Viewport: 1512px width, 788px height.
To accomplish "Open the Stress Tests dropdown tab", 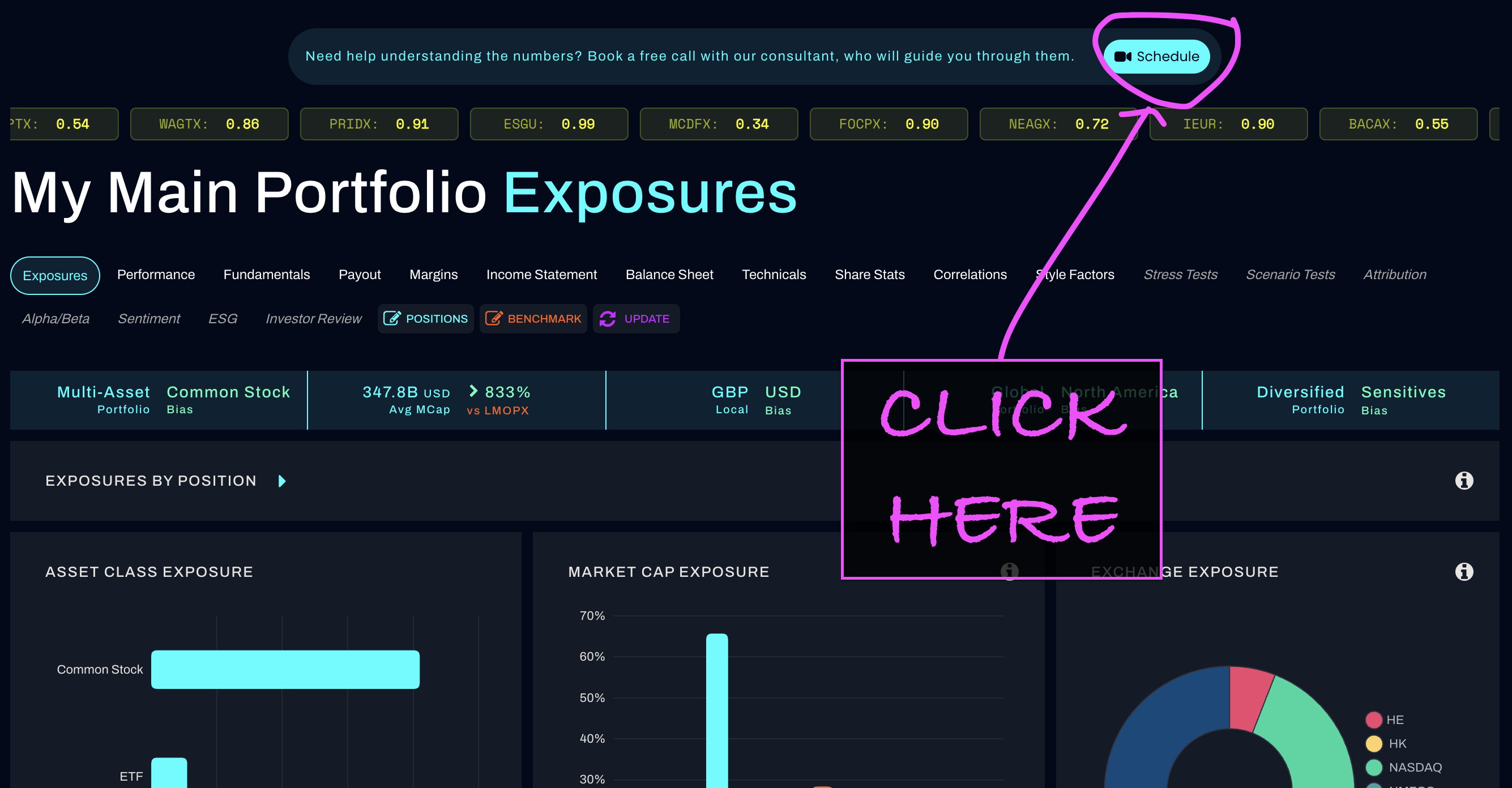I will pyautogui.click(x=1180, y=274).
